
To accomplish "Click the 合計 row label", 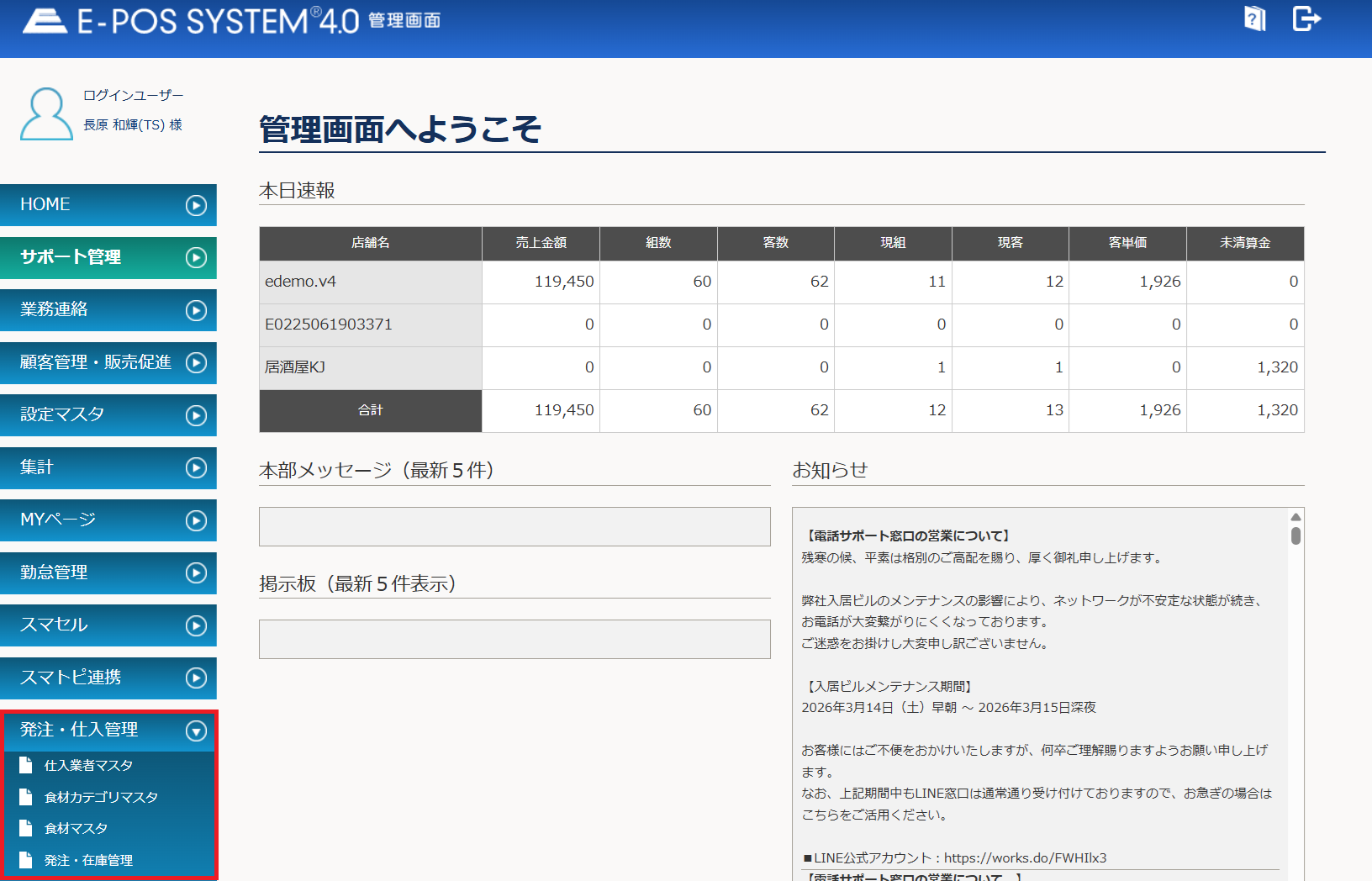I will pyautogui.click(x=371, y=410).
